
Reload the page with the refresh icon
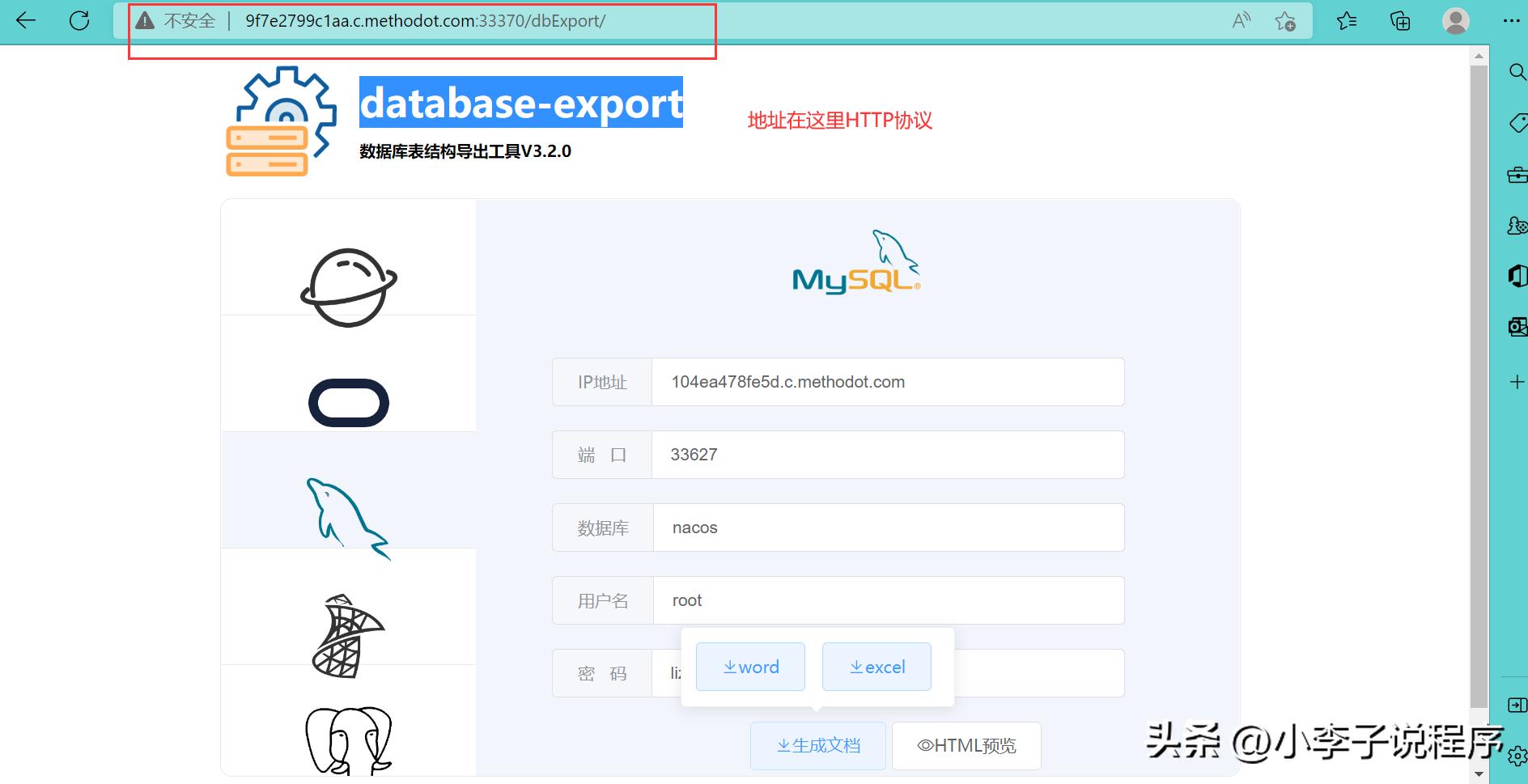79,21
